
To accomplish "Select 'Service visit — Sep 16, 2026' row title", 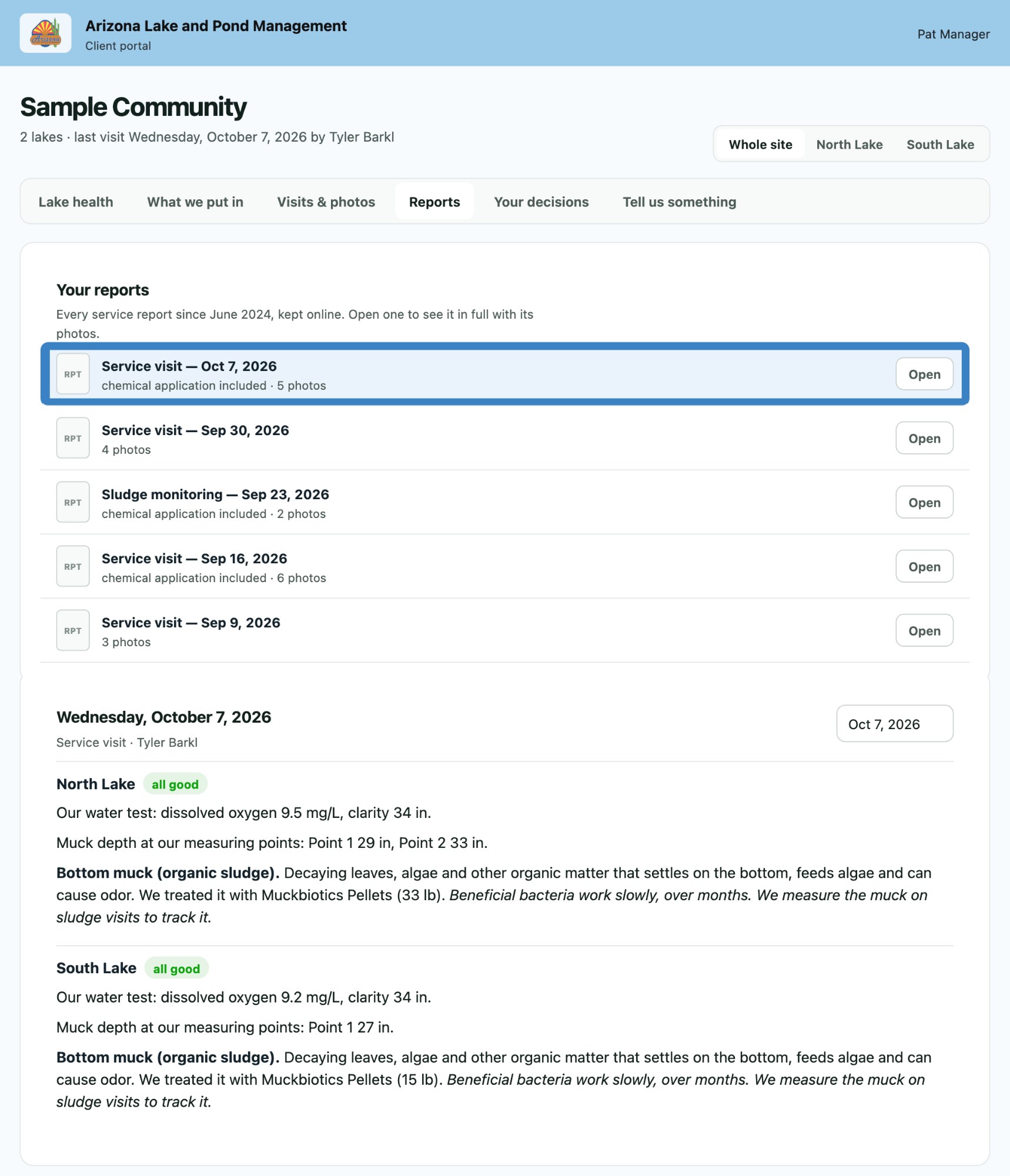I will click(x=194, y=559).
